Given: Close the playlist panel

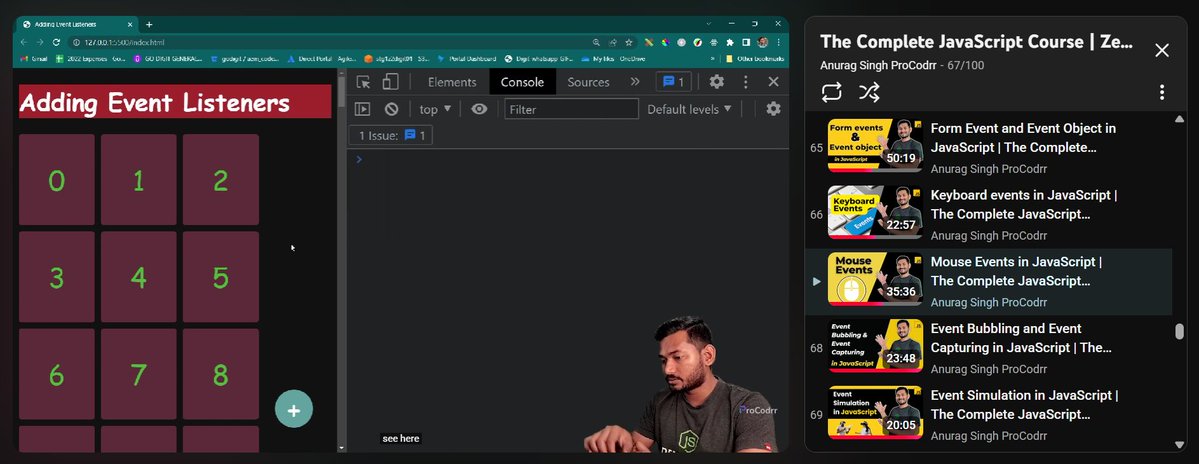Looking at the screenshot, I should point(1162,50).
